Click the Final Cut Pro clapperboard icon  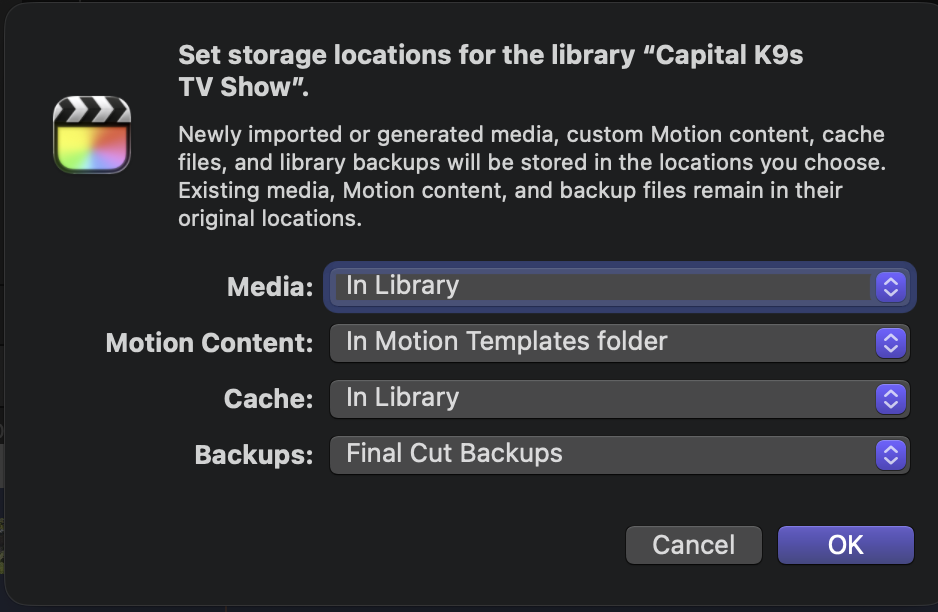pyautogui.click(x=92, y=134)
